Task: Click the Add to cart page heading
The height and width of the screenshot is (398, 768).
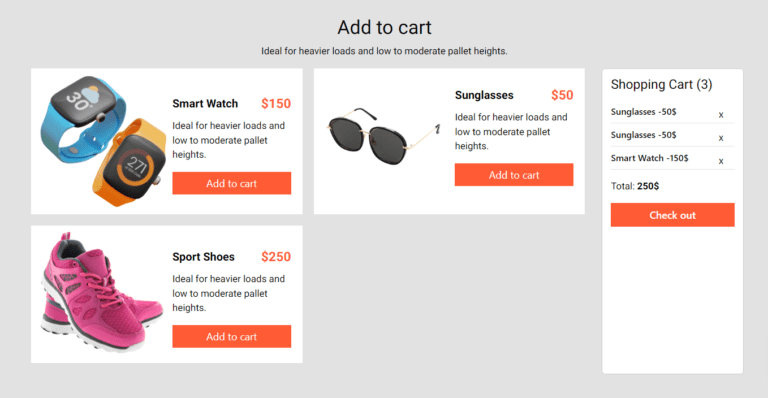Action: [384, 27]
